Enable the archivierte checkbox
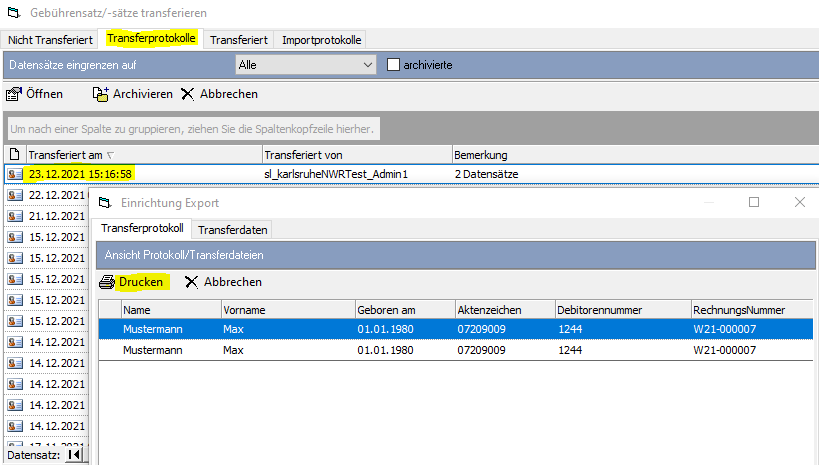This screenshot has height=465, width=819. [393, 64]
